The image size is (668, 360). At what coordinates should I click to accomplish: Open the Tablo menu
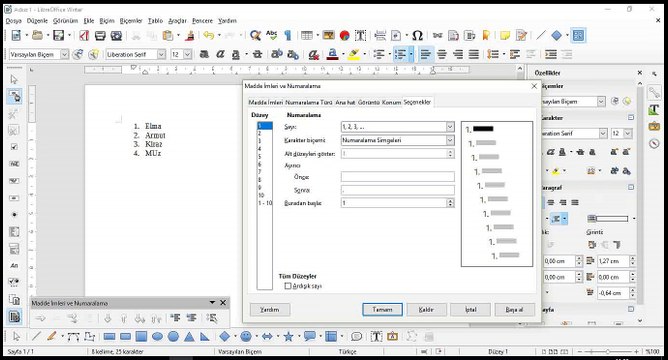click(x=155, y=20)
